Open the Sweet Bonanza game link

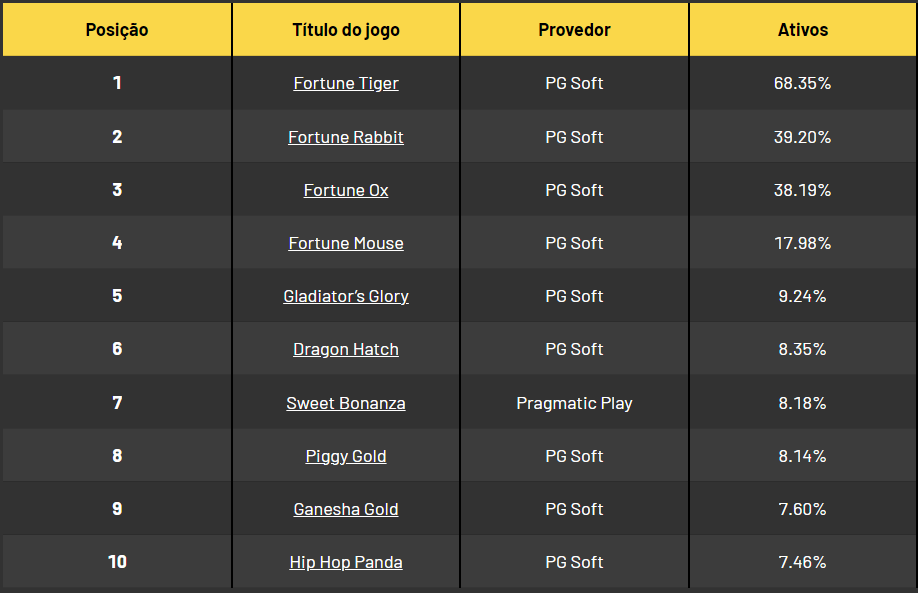tap(346, 402)
